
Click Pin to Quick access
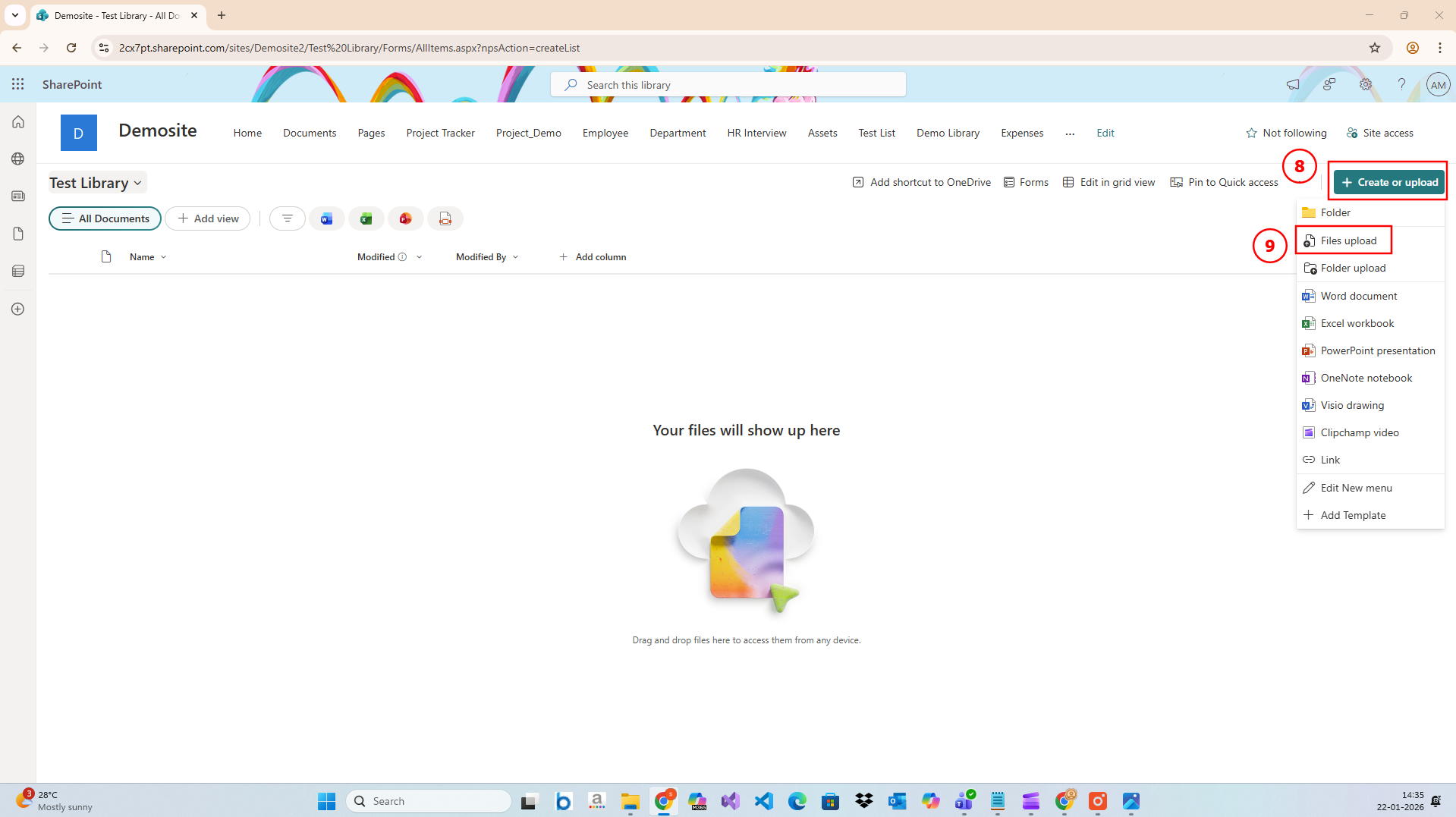coord(1224,182)
